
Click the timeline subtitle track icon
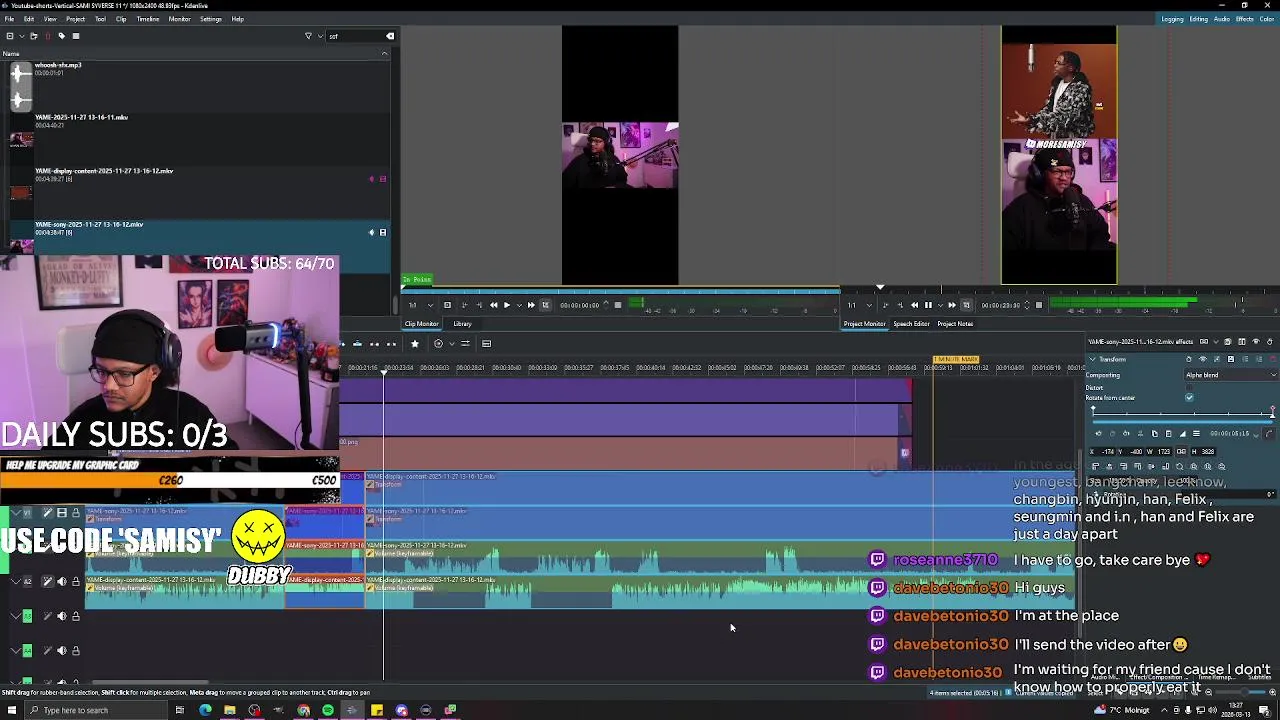coord(486,344)
